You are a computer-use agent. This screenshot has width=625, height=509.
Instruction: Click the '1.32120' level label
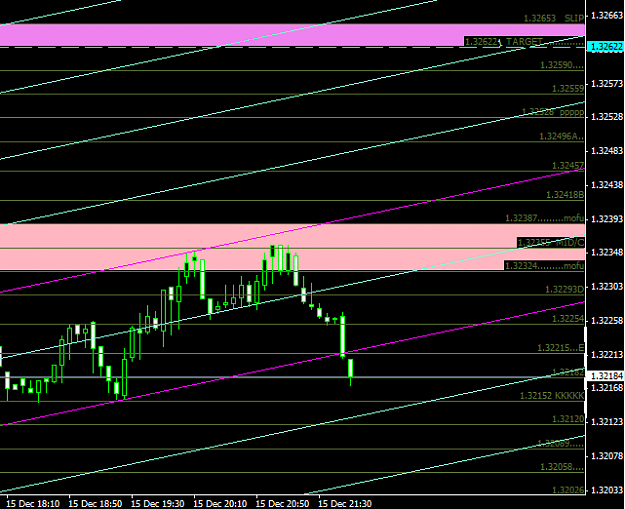point(568,419)
